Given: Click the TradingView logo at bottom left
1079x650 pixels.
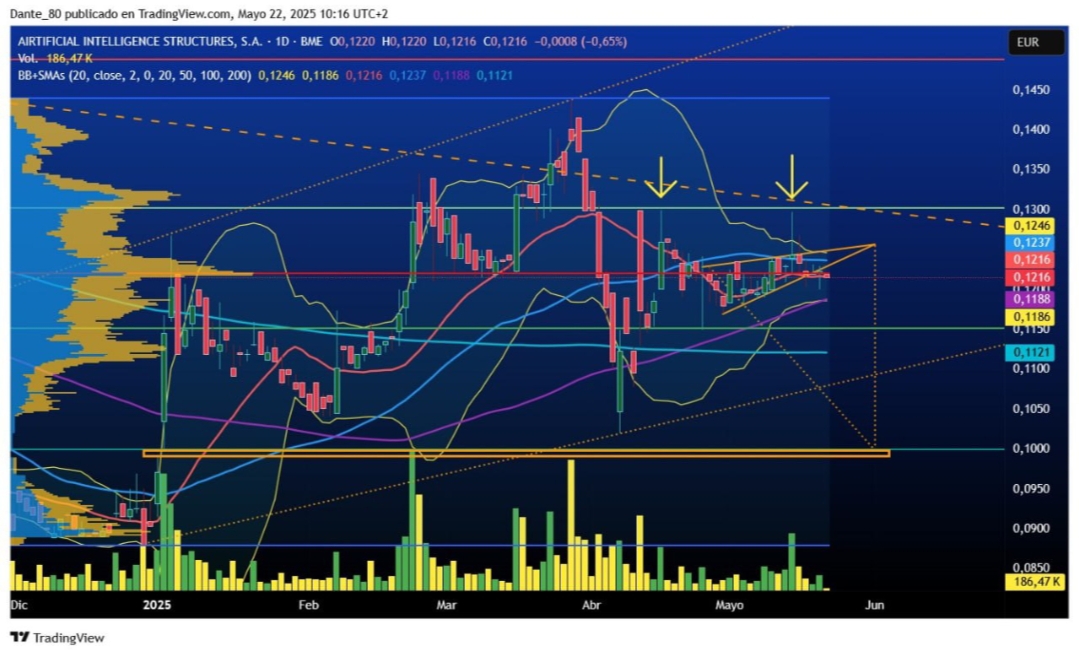Looking at the screenshot, I should 57,638.
